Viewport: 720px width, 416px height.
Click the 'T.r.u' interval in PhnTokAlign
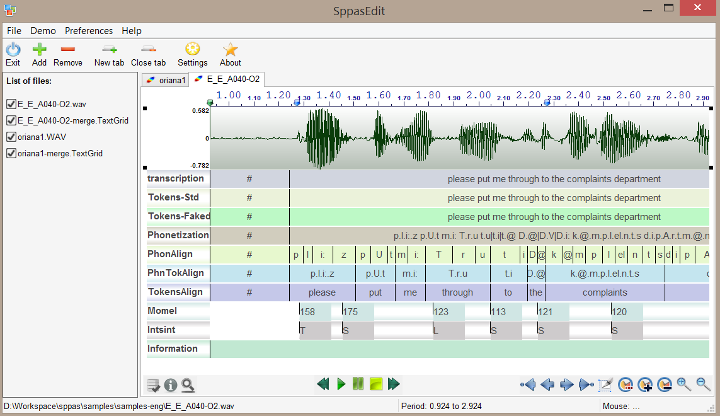(x=457, y=274)
